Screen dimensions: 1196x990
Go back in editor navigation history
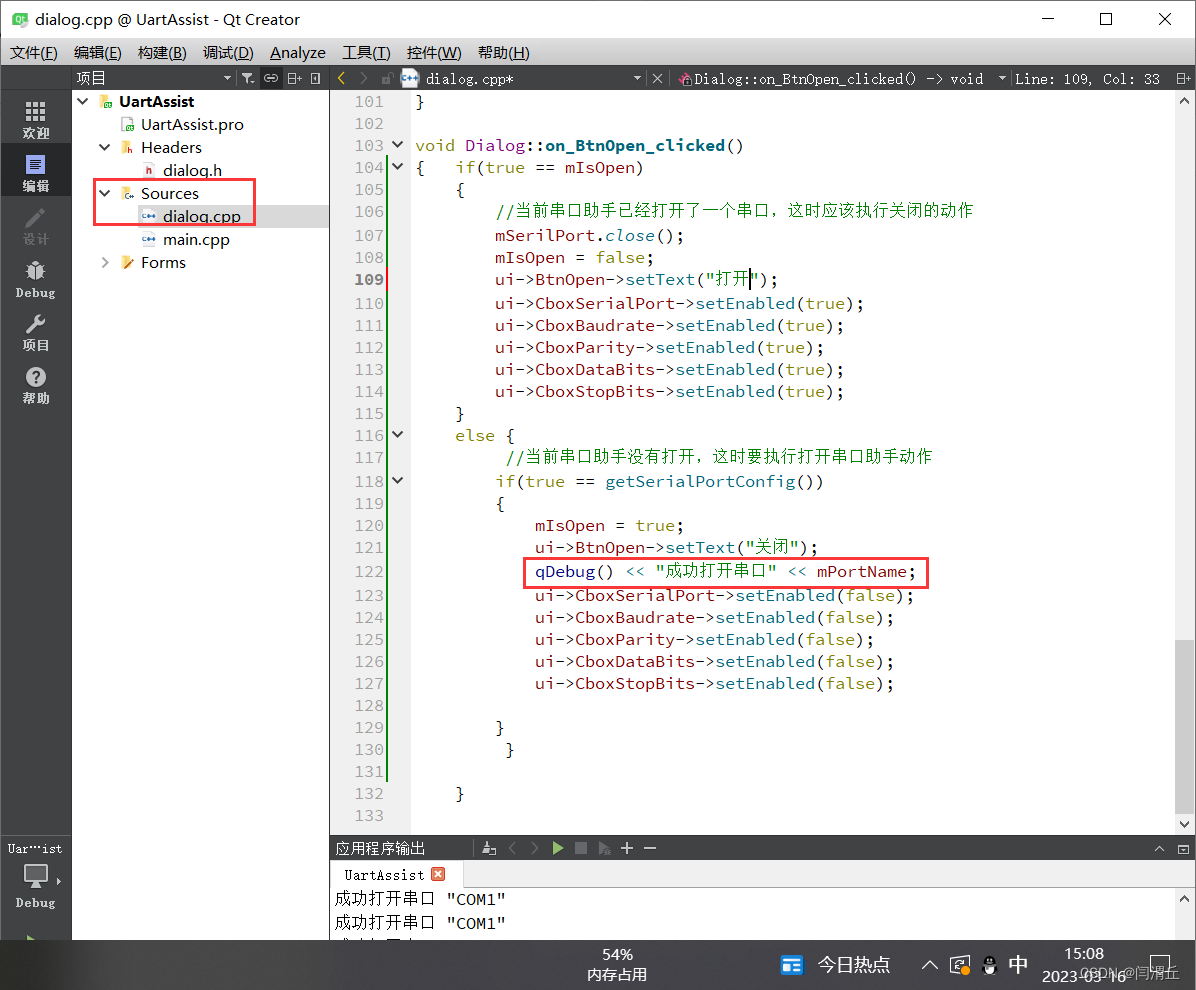342,79
